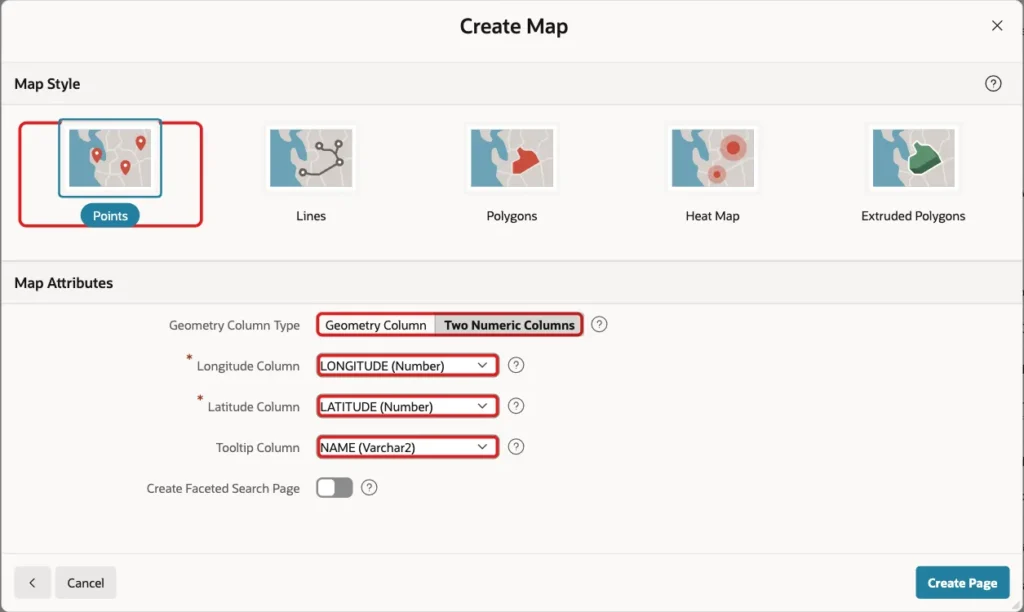Click the Points label pill
The width and height of the screenshot is (1024, 612).
110,216
